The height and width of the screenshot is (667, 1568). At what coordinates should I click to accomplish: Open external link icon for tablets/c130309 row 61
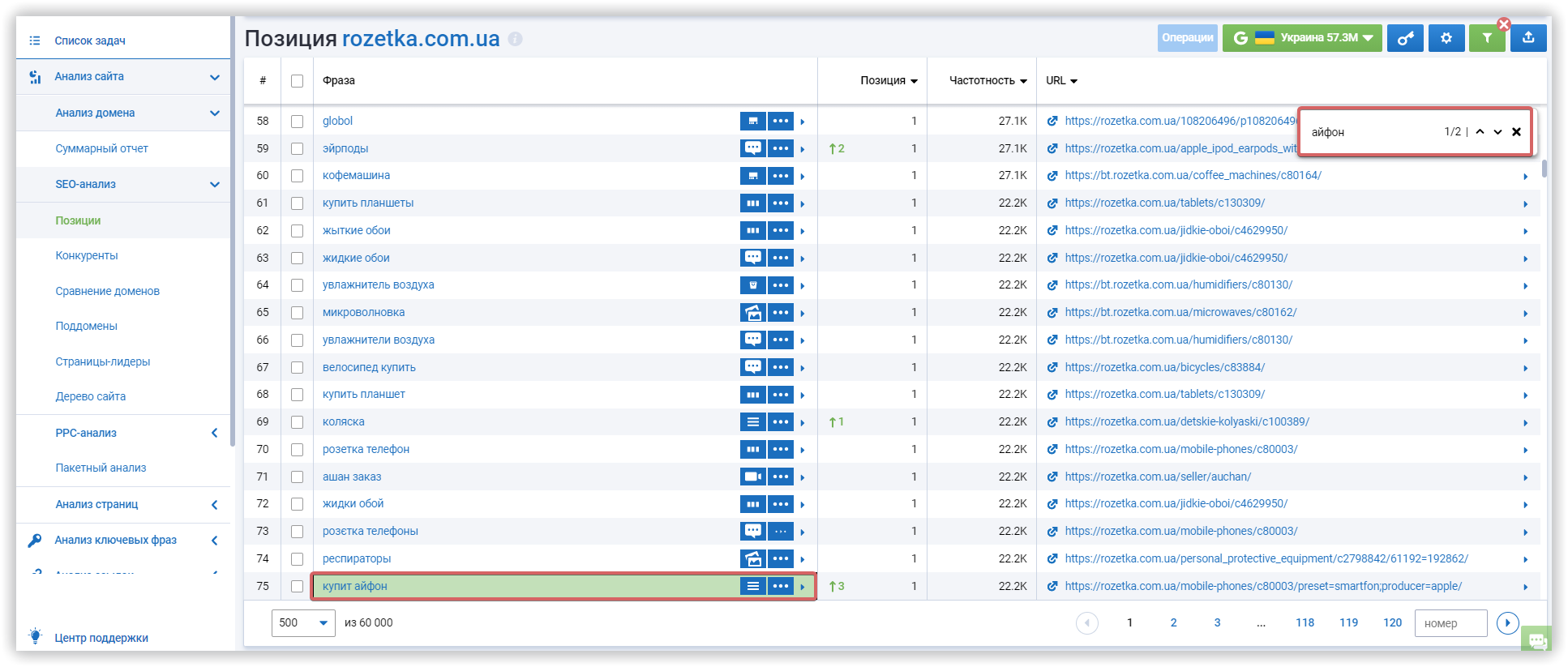tap(1052, 203)
